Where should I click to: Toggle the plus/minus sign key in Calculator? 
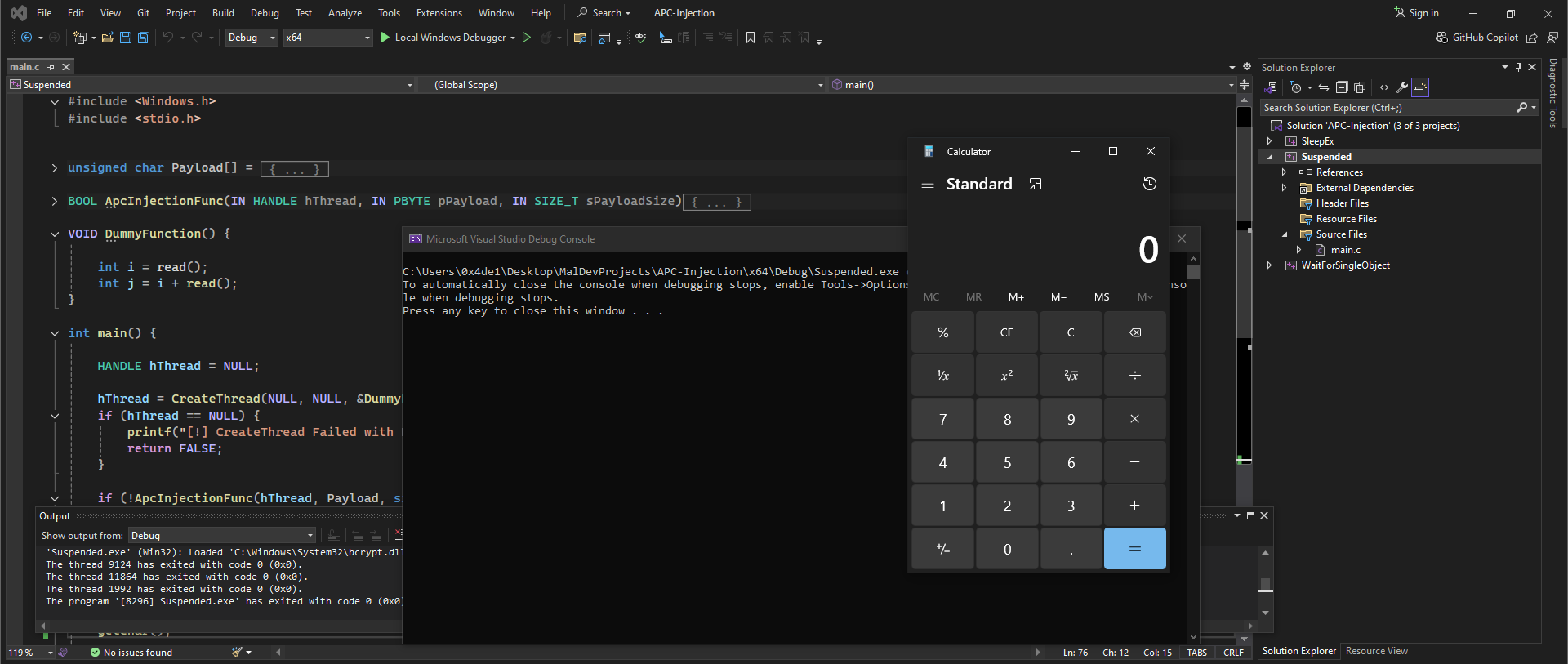pos(942,549)
